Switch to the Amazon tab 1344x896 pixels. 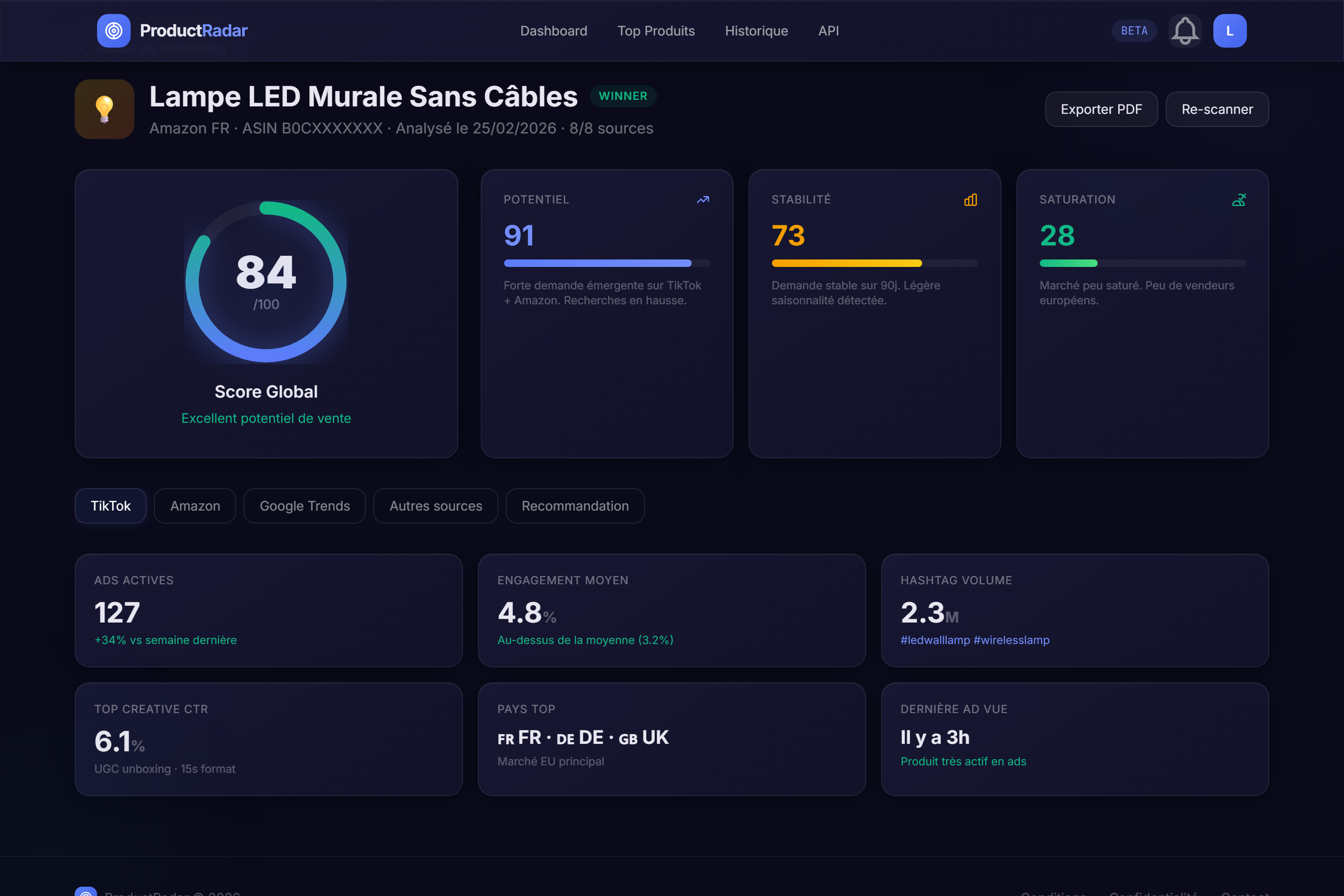pyautogui.click(x=194, y=506)
